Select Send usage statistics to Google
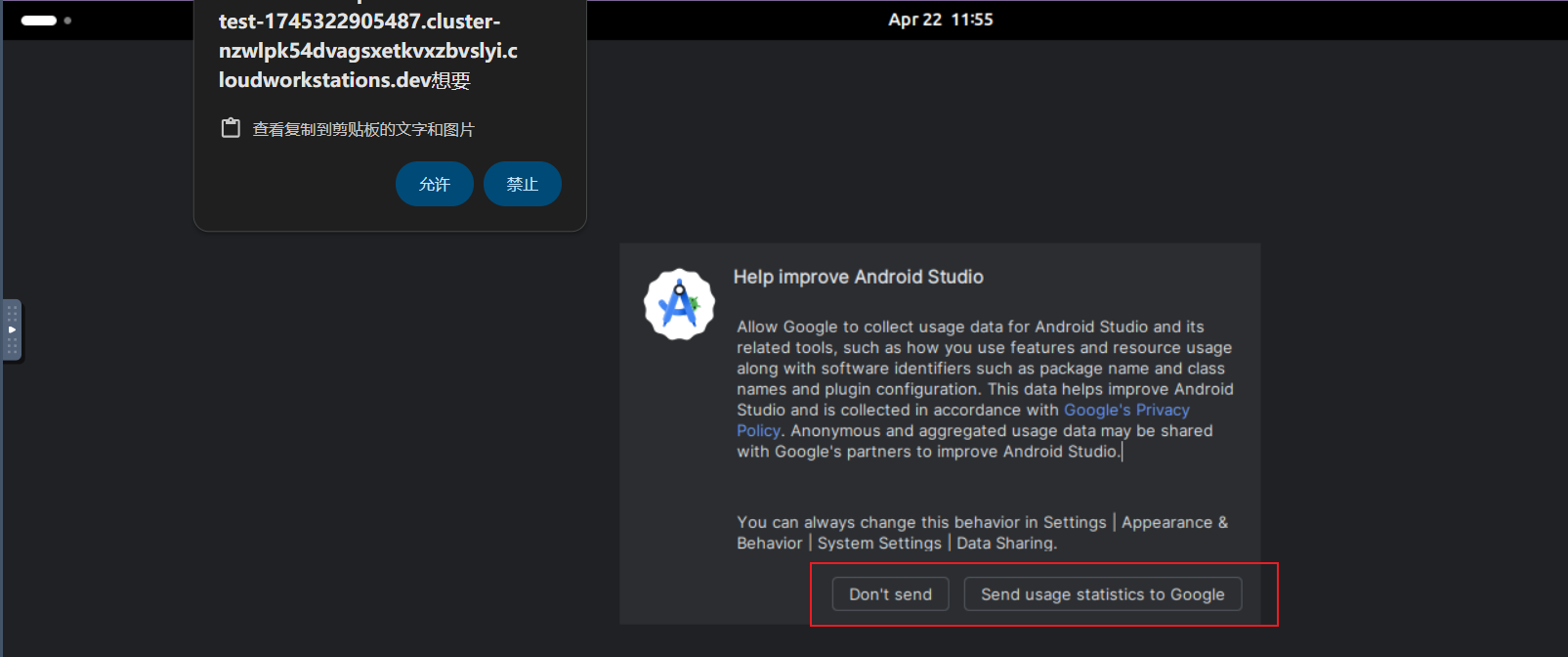The height and width of the screenshot is (657, 1568). [x=1102, y=594]
